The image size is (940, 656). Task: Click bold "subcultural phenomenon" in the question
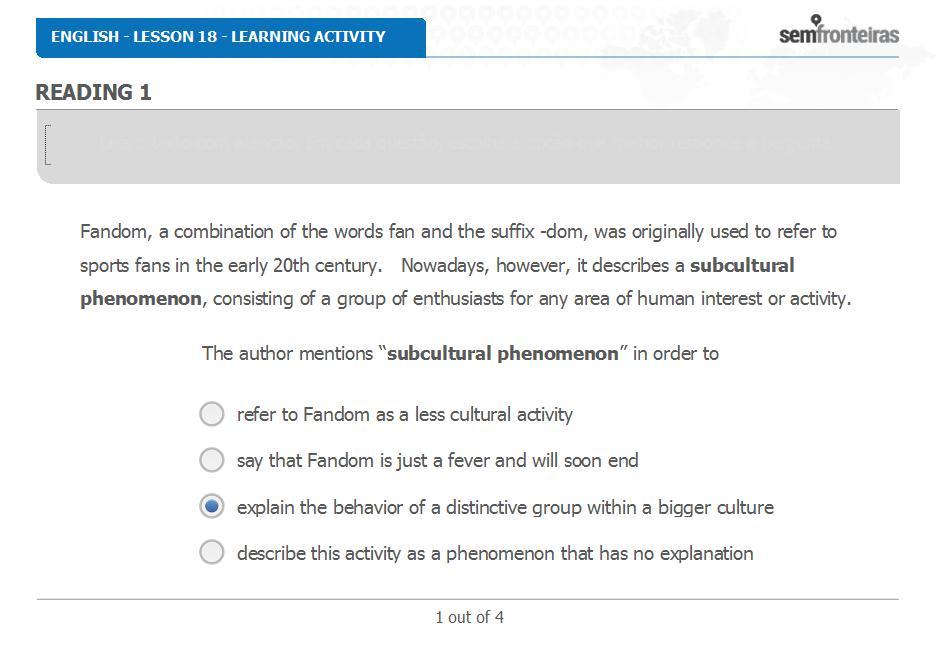pyautogui.click(x=502, y=353)
